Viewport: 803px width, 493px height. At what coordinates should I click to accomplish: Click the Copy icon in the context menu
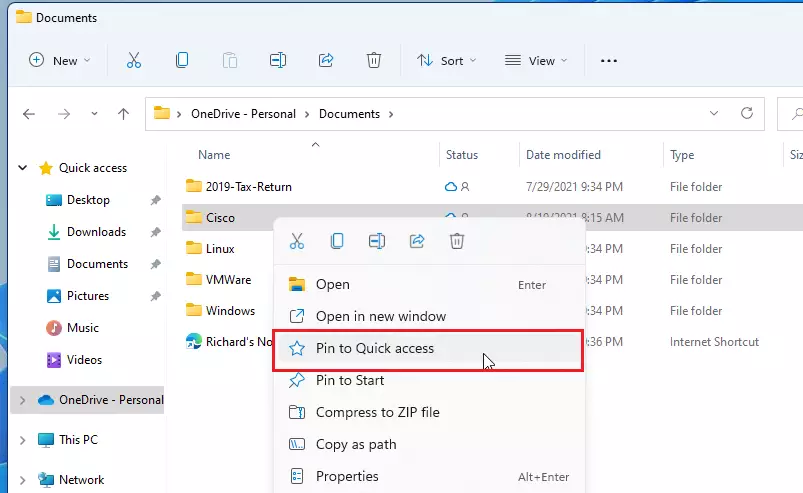(337, 241)
